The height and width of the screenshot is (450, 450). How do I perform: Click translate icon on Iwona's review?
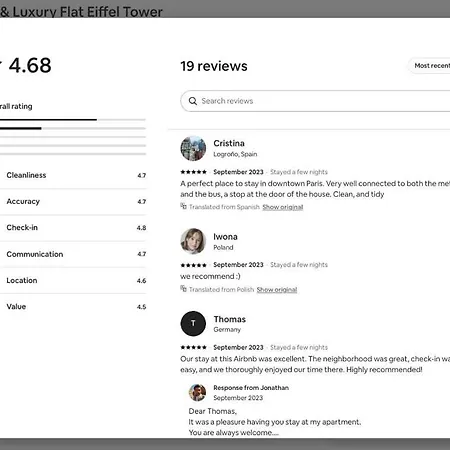click(183, 288)
